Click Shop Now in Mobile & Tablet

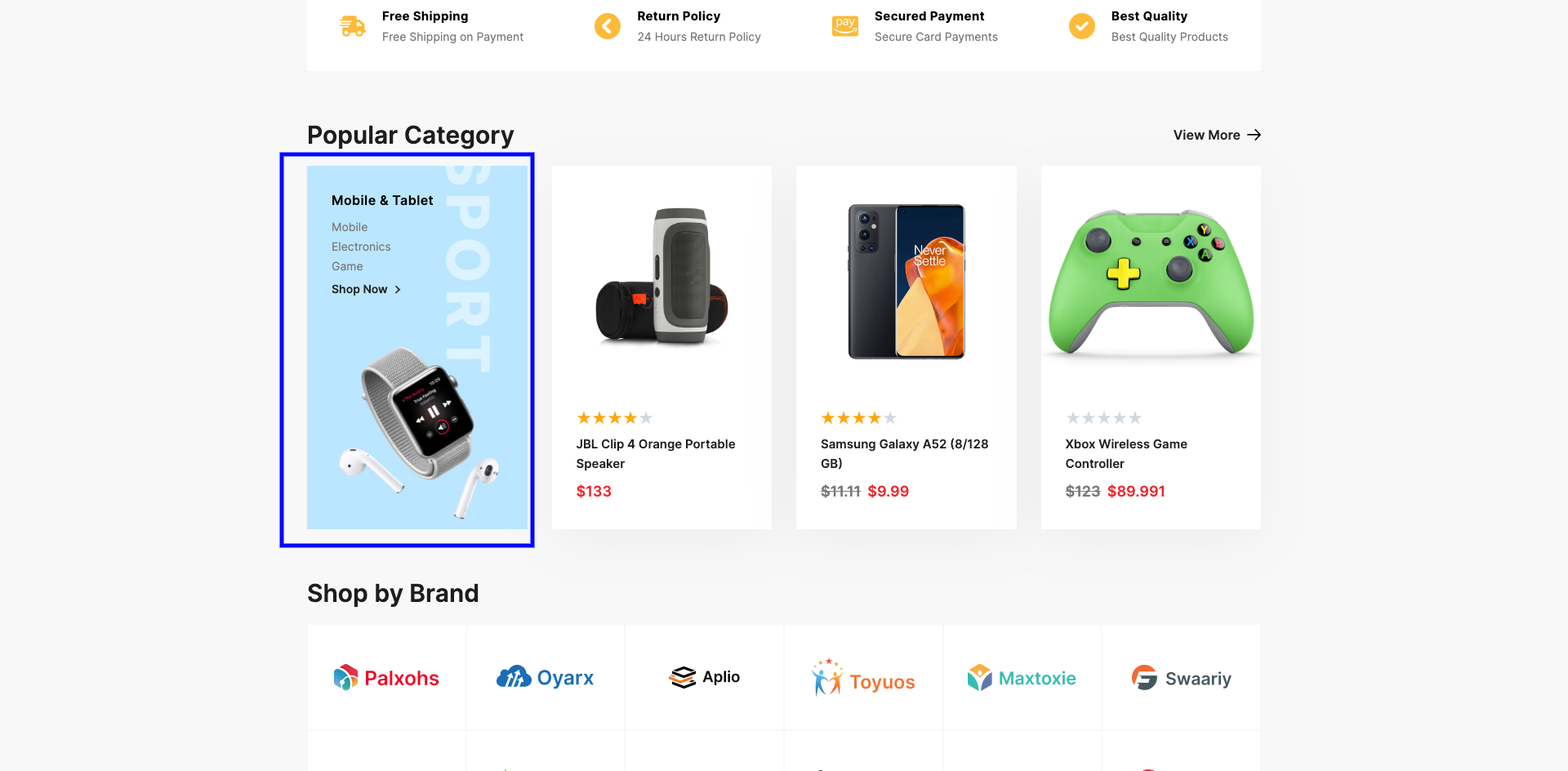pos(366,289)
